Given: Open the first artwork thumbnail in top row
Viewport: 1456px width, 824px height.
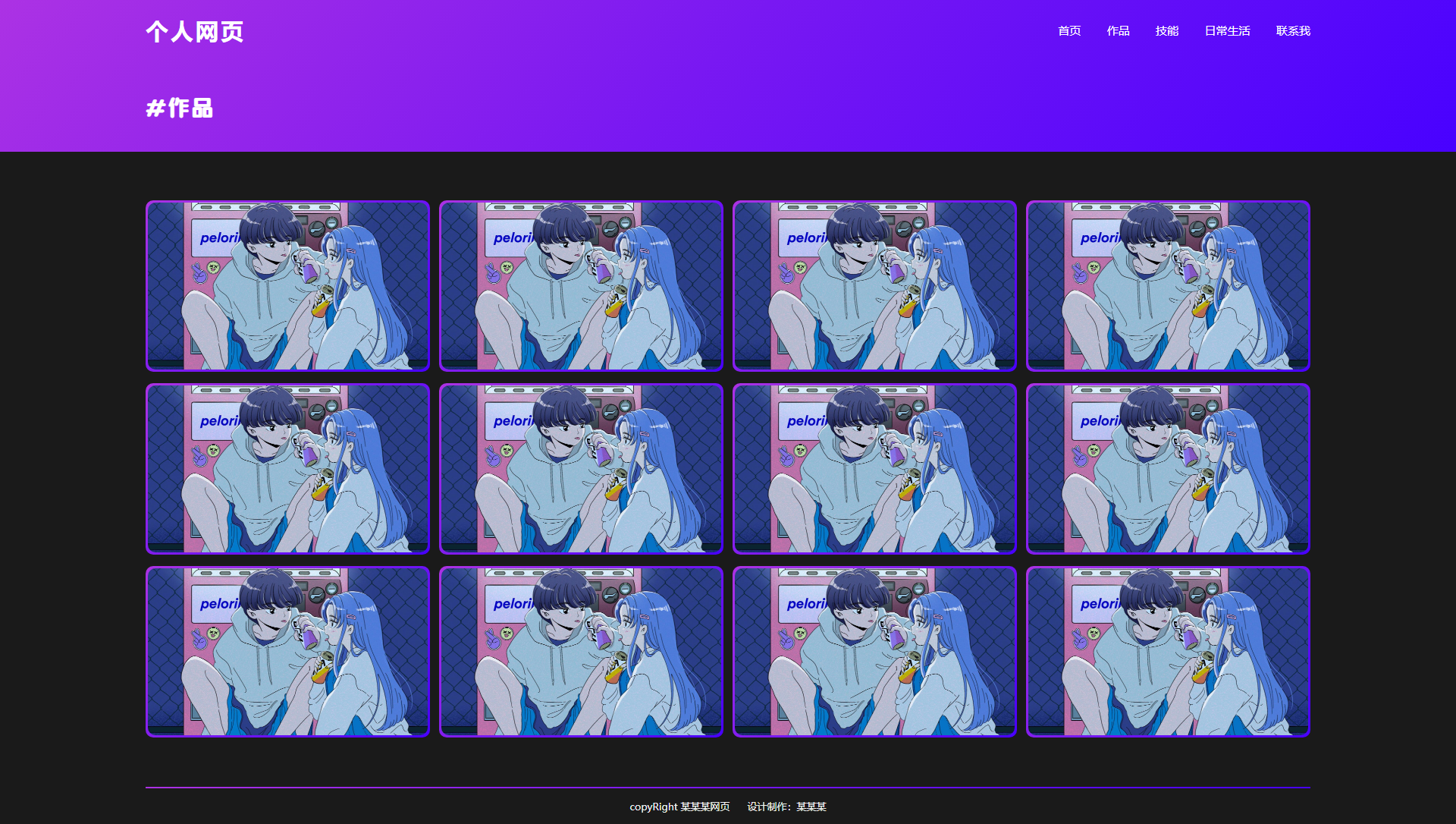Looking at the screenshot, I should (287, 286).
